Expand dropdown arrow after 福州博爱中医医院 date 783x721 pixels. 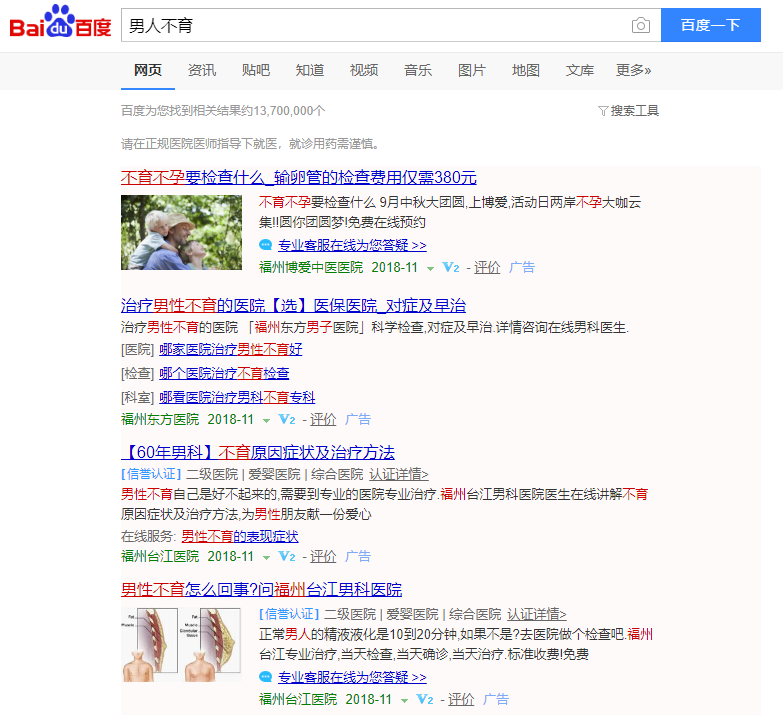tap(430, 268)
